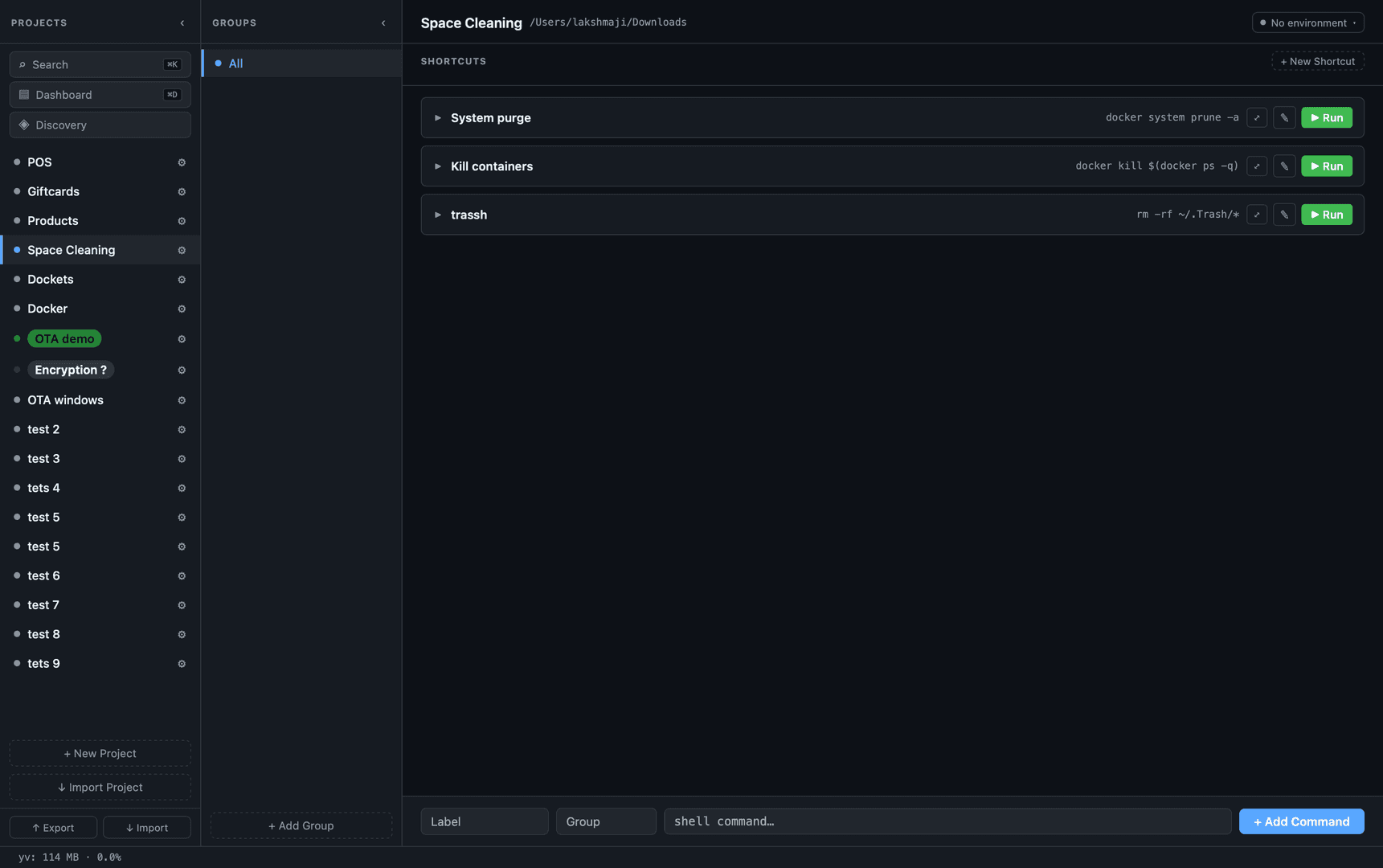Click expand icon on Kill containers shortcut
The image size is (1383, 868).
click(x=1257, y=166)
